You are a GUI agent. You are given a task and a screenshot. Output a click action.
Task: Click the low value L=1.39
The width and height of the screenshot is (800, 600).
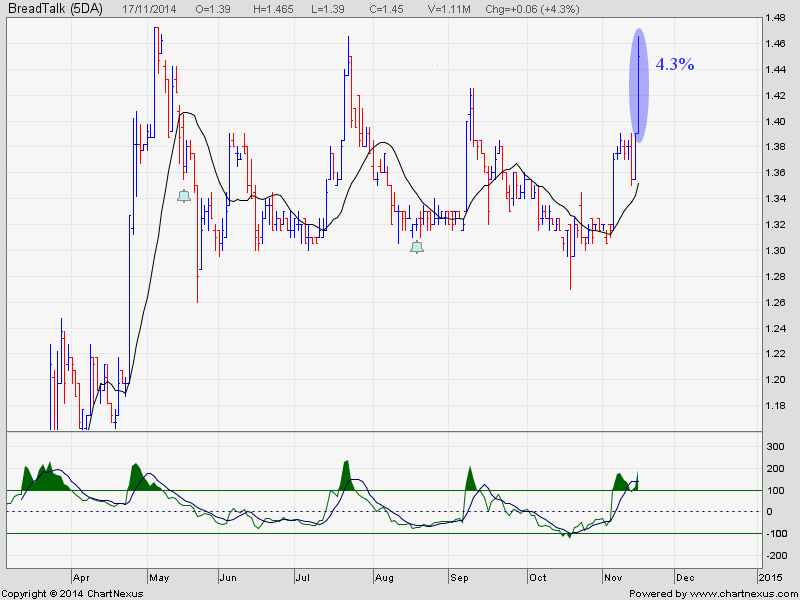coord(327,9)
